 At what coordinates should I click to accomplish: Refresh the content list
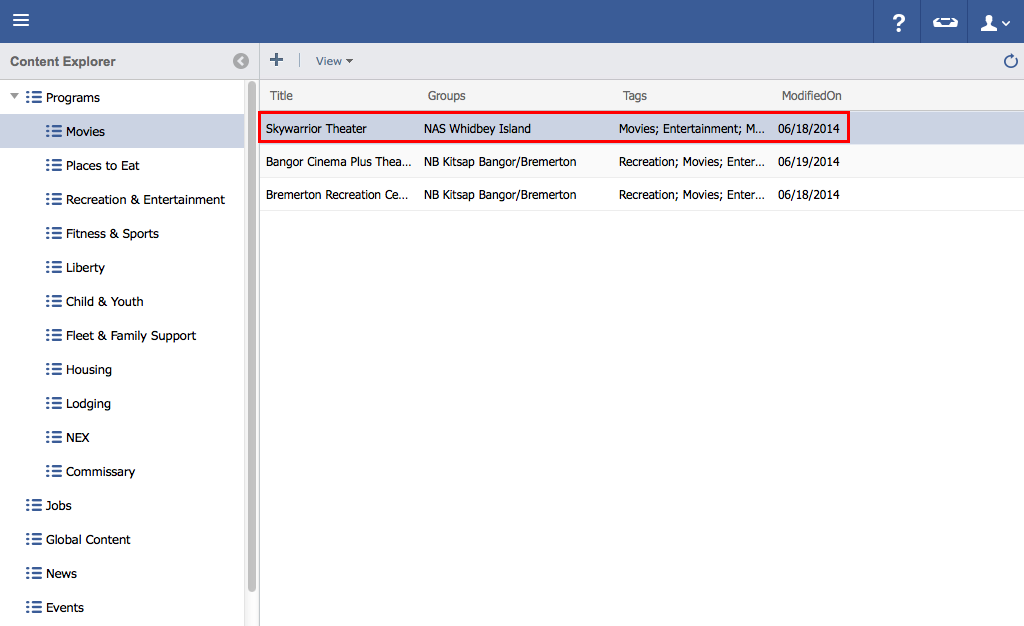tap(1010, 62)
